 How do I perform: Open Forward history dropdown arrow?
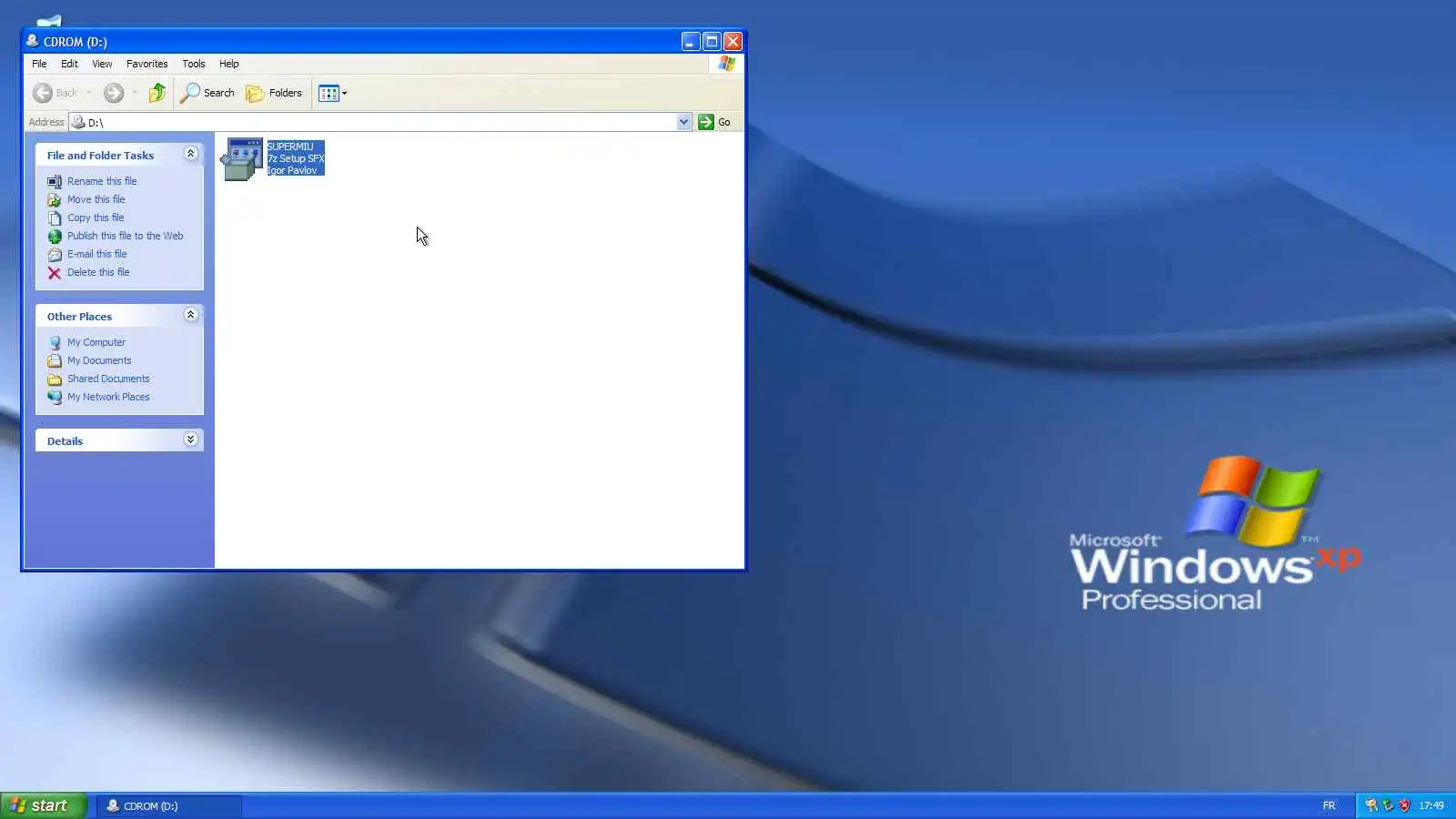click(135, 93)
